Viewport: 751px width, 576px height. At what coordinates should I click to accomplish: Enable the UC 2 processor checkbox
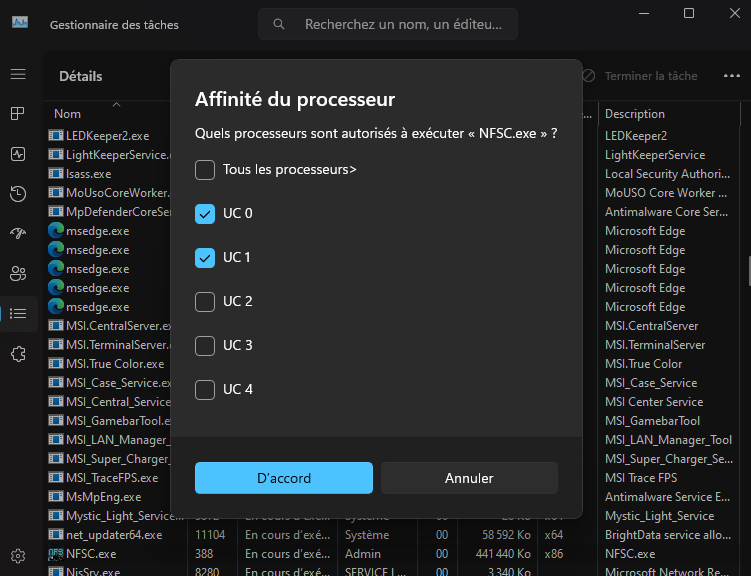(205, 302)
